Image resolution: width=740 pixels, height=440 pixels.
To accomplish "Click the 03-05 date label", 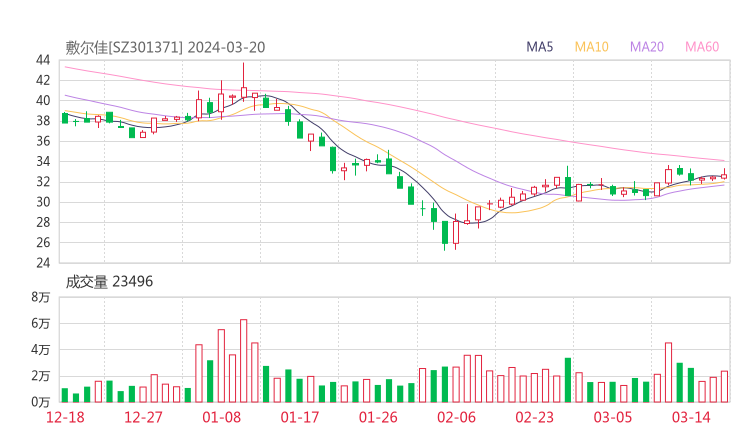I will (x=613, y=417).
